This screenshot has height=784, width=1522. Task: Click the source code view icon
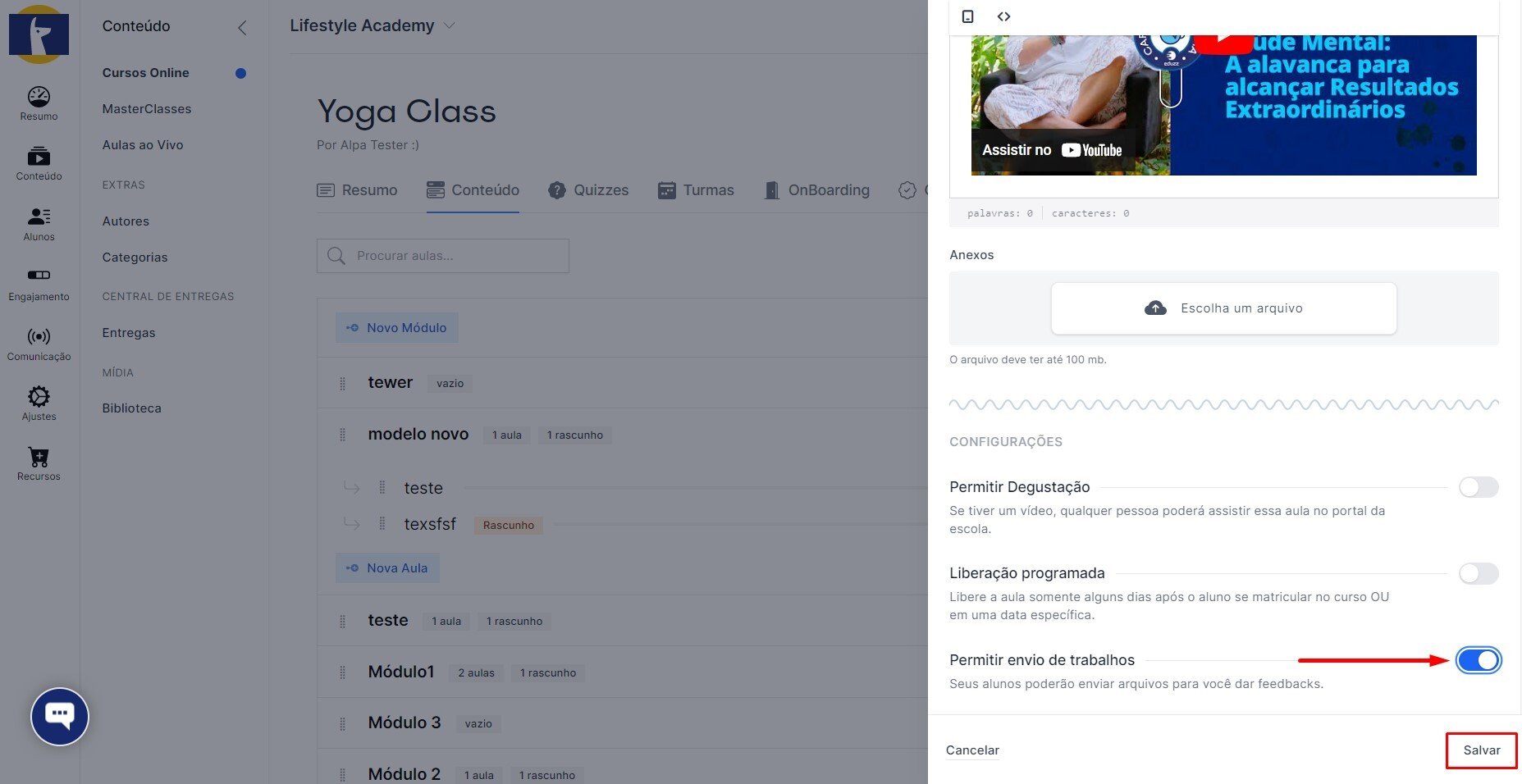point(1003,16)
